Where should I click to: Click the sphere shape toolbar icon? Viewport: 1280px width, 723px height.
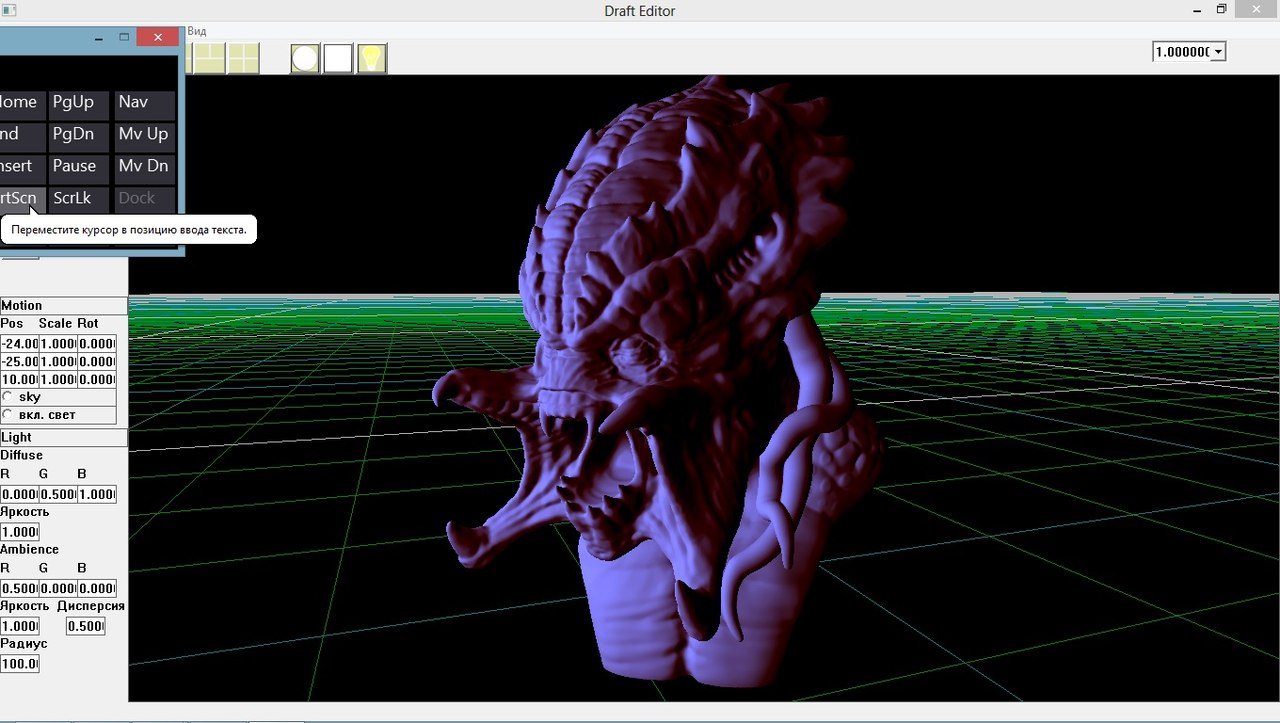tap(305, 59)
